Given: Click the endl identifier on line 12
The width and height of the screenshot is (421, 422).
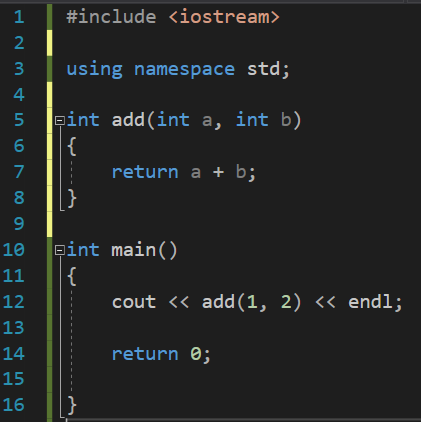Looking at the screenshot, I should click(x=370, y=302).
